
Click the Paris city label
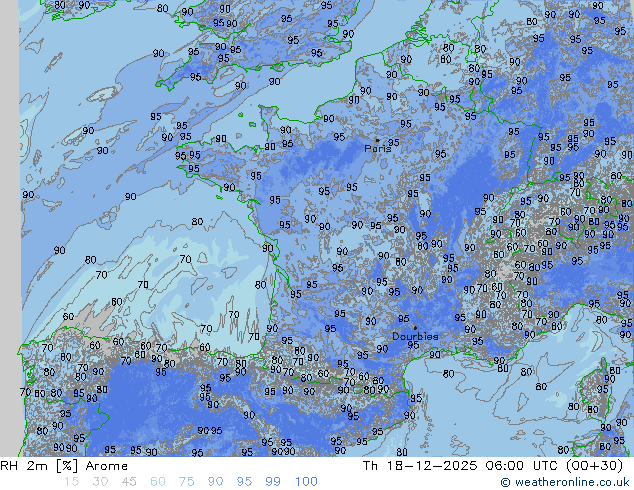[x=378, y=148]
